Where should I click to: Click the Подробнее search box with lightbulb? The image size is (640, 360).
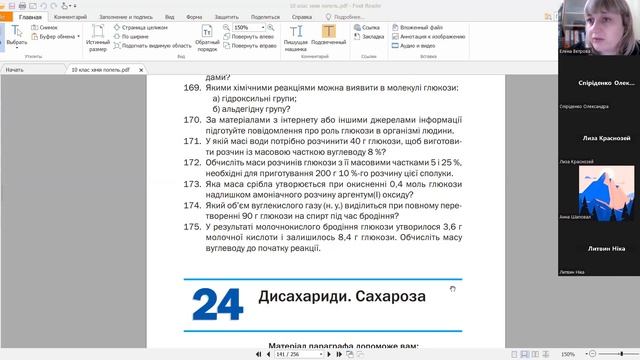344,17
